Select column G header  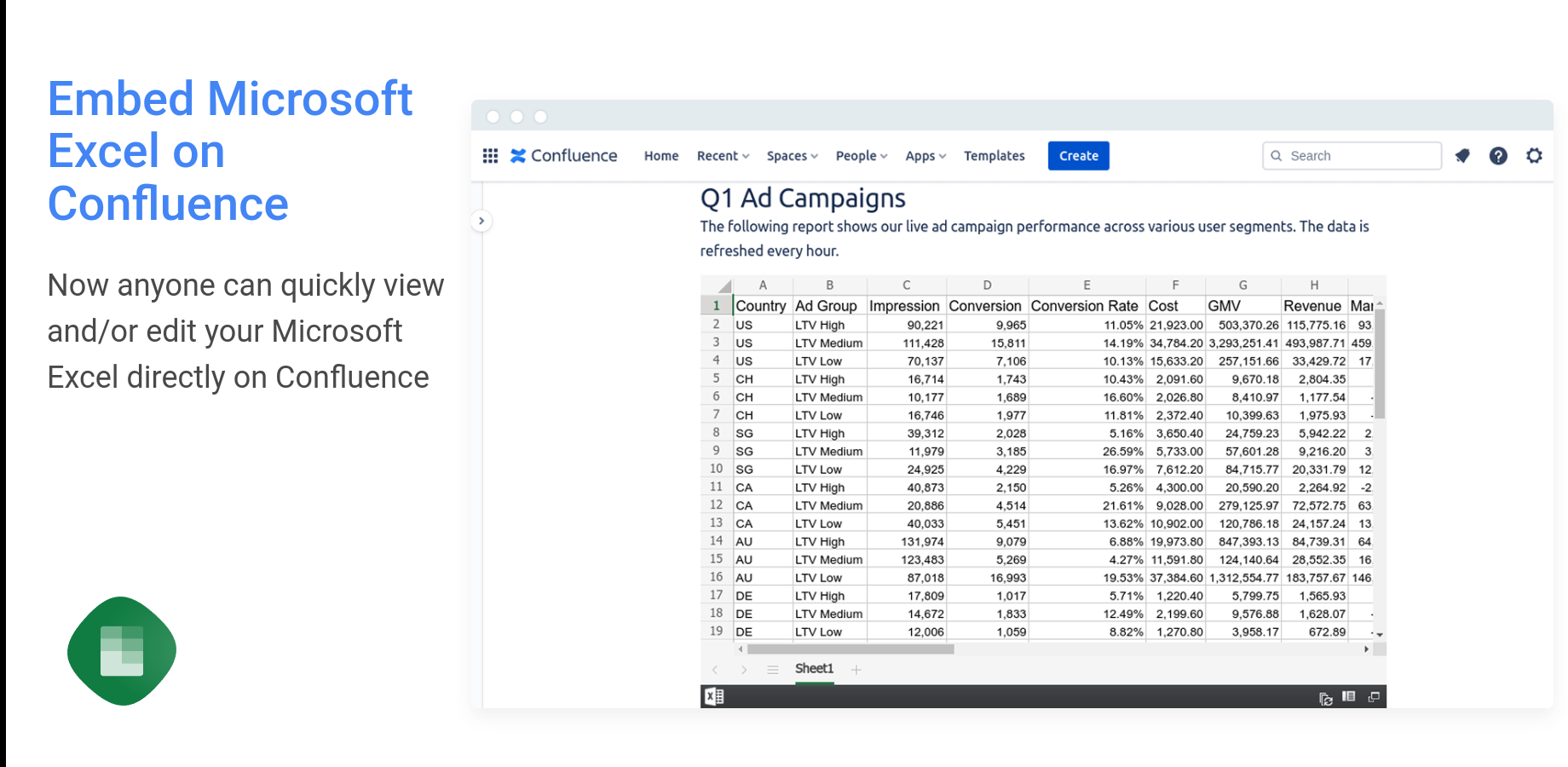(1243, 285)
